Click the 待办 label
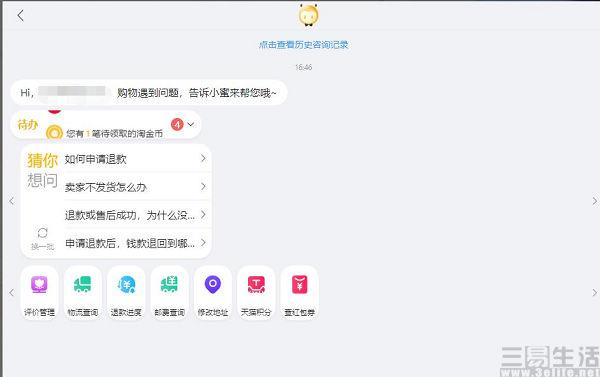 (x=28, y=124)
